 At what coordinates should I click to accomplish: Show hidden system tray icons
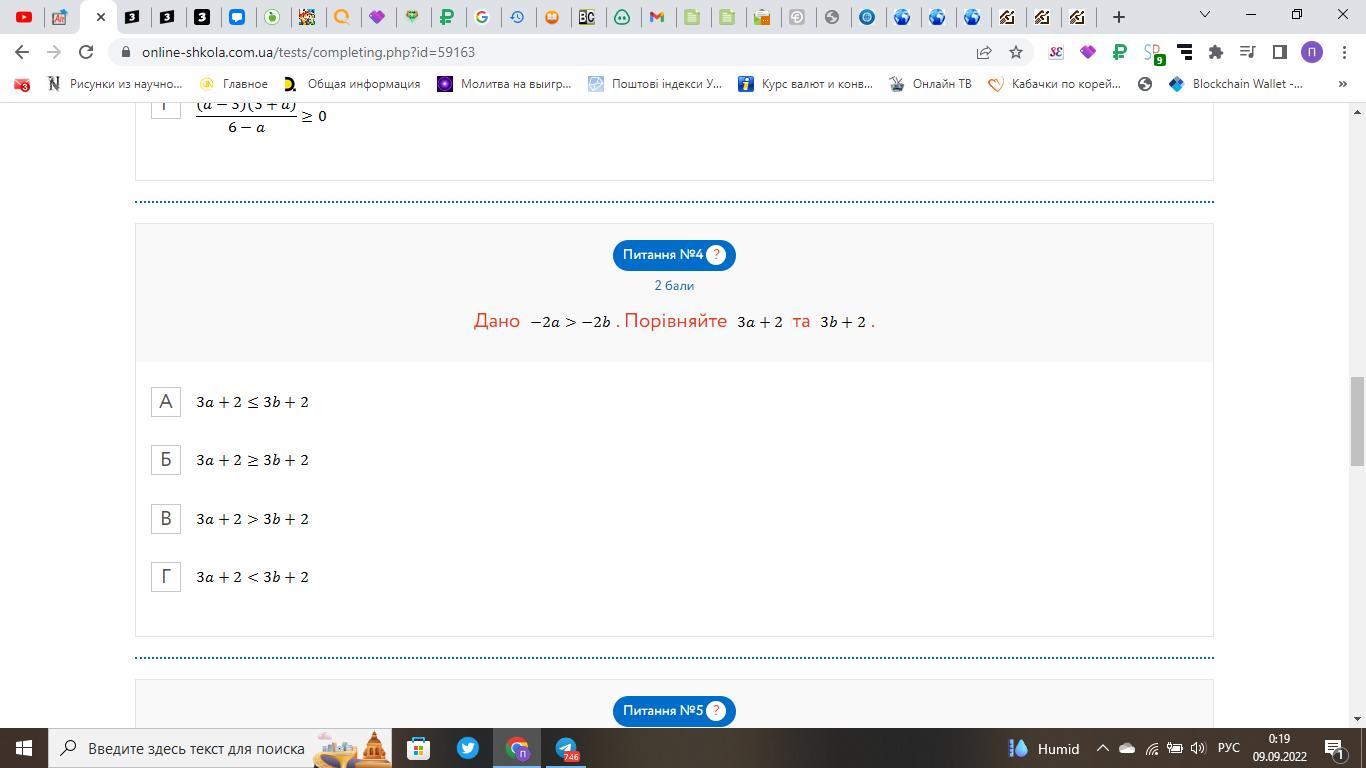1103,748
